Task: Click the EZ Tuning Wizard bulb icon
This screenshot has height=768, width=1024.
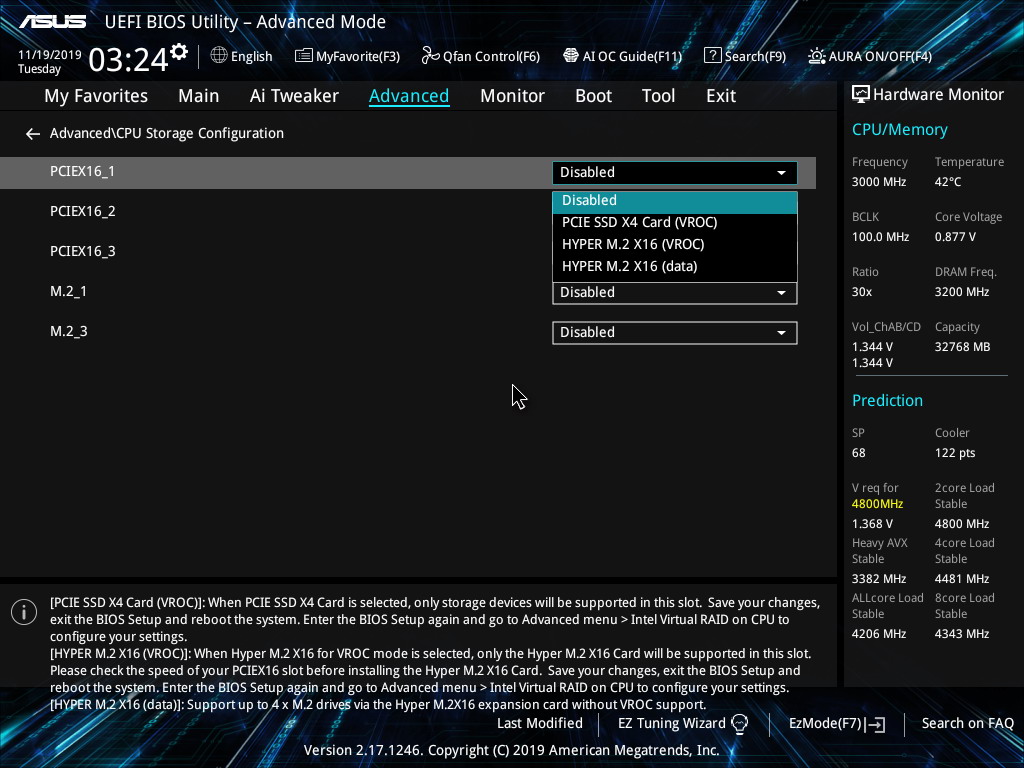Action: [x=739, y=724]
